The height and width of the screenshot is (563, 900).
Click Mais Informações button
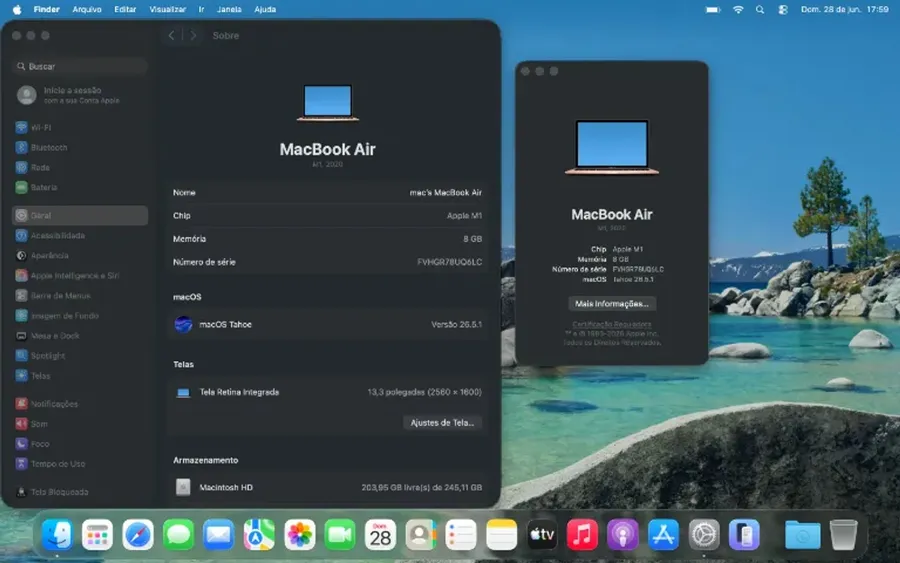tap(612, 304)
